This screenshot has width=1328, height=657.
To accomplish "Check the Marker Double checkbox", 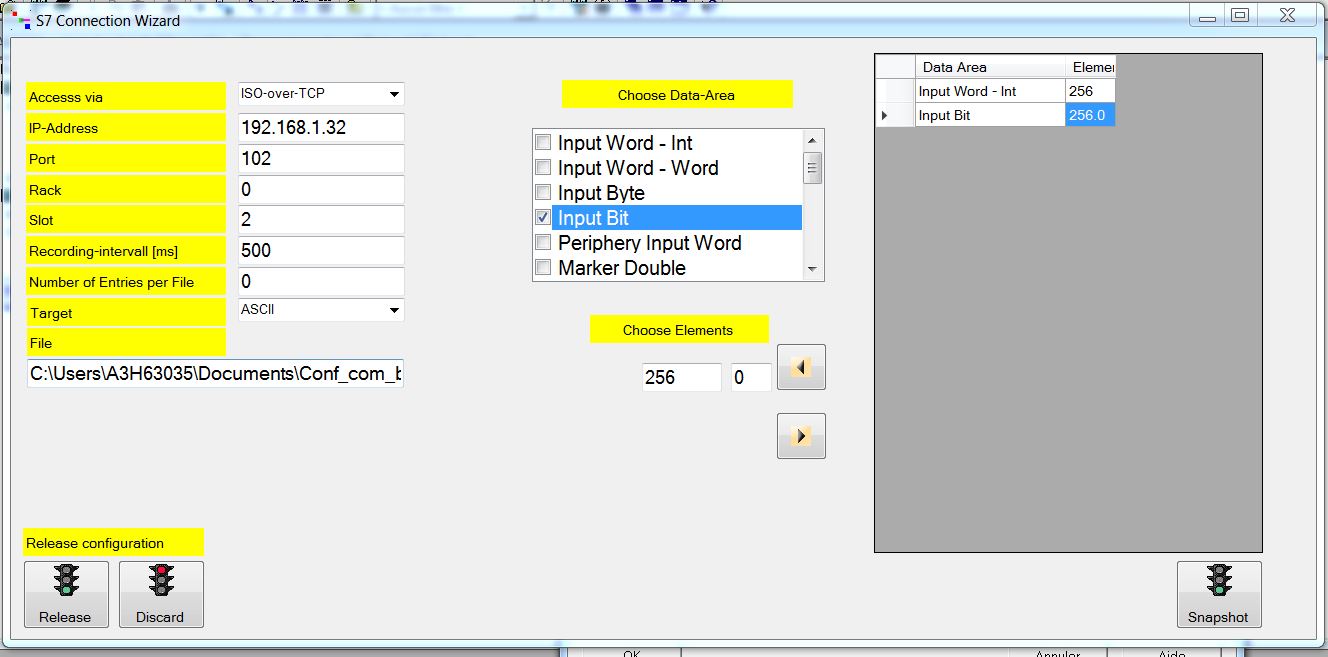I will (543, 268).
